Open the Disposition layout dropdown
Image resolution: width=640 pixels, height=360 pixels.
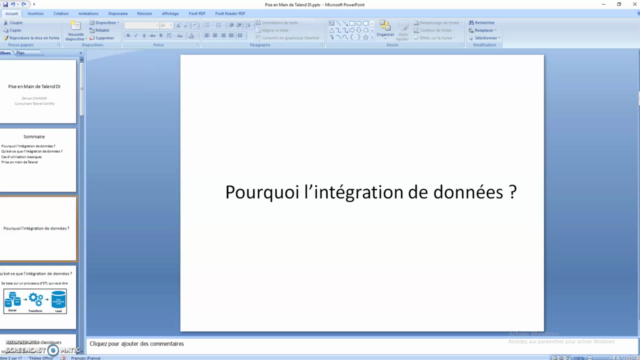coord(104,23)
